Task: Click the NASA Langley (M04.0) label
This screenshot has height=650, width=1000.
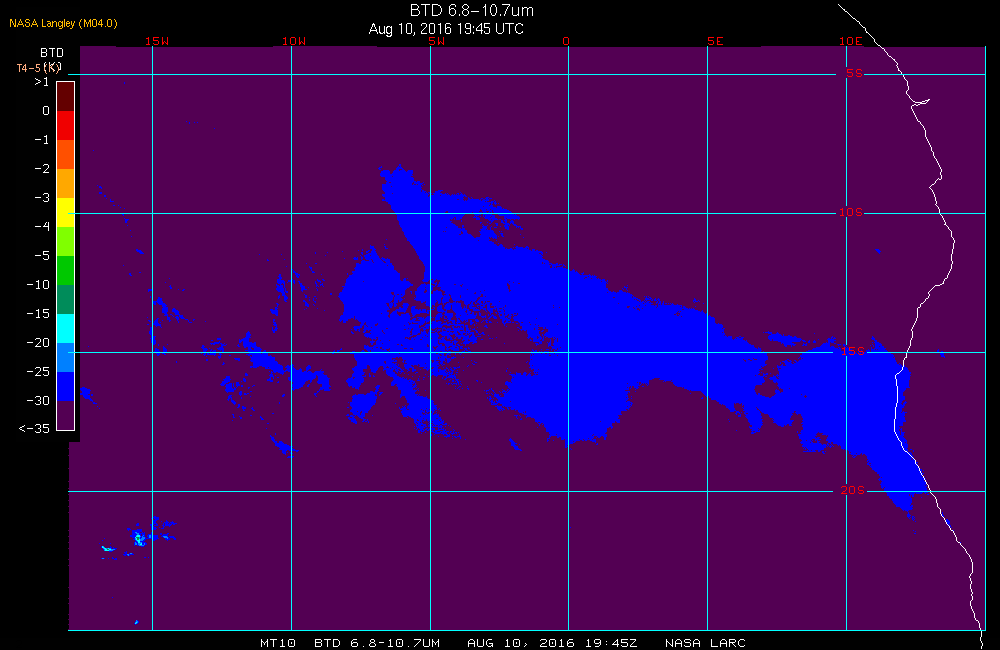Action: (x=63, y=24)
